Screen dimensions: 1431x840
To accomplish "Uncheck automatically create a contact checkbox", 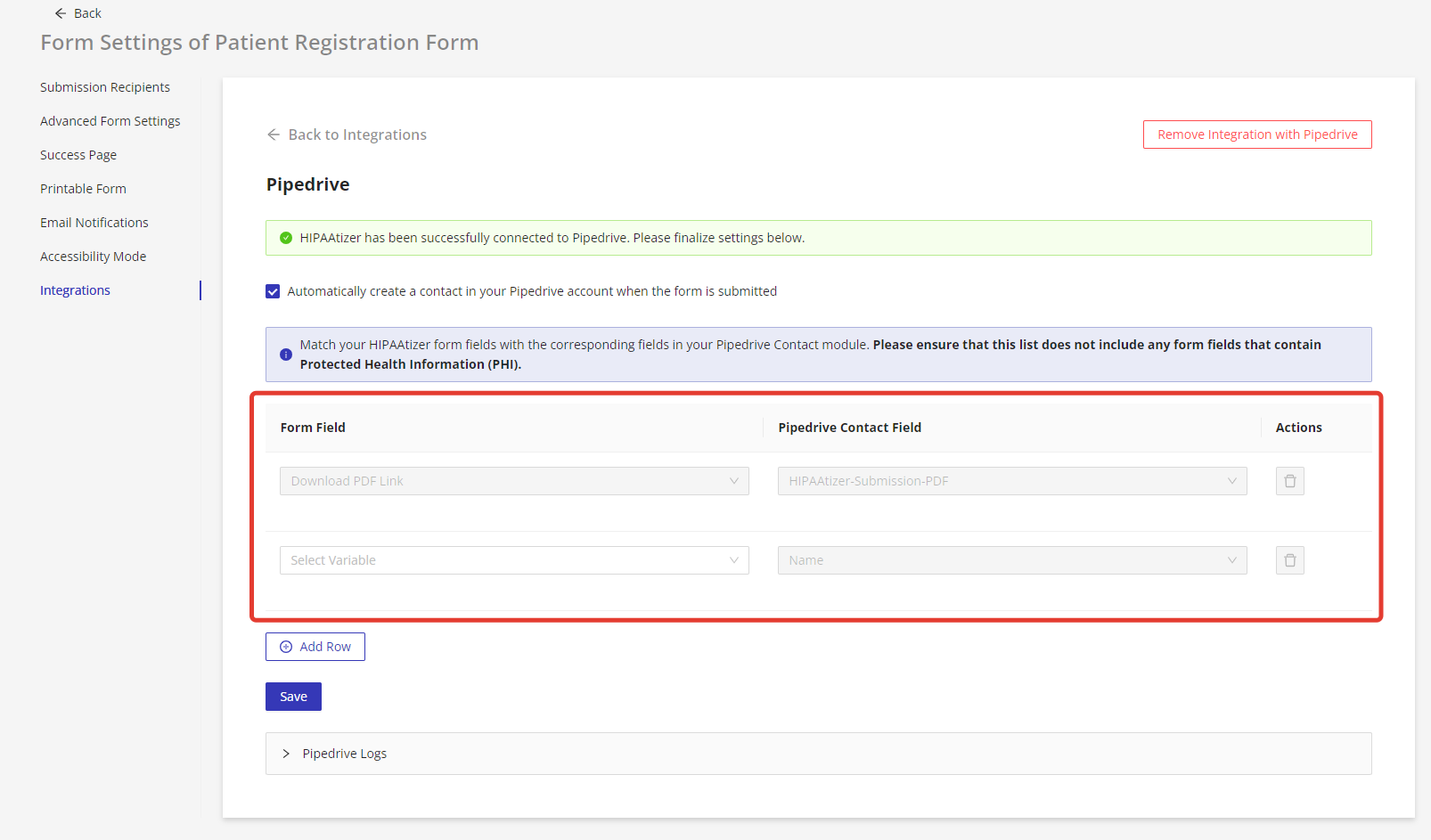I will [x=273, y=291].
